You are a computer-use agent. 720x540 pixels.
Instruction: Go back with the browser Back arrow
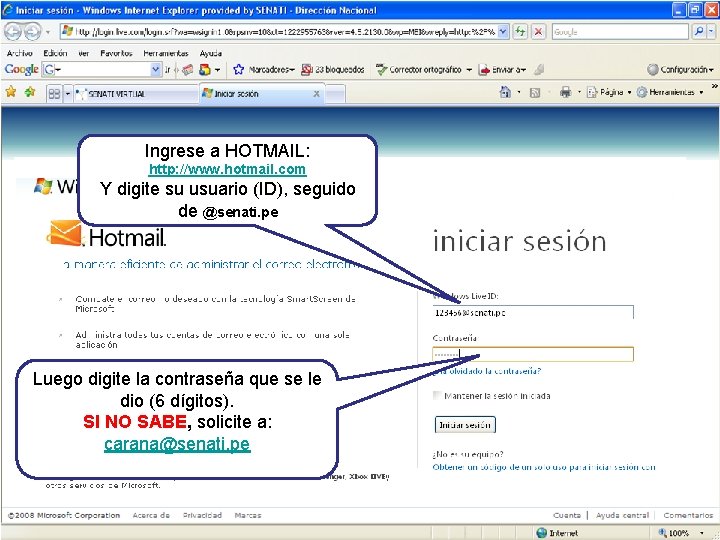pos(13,31)
